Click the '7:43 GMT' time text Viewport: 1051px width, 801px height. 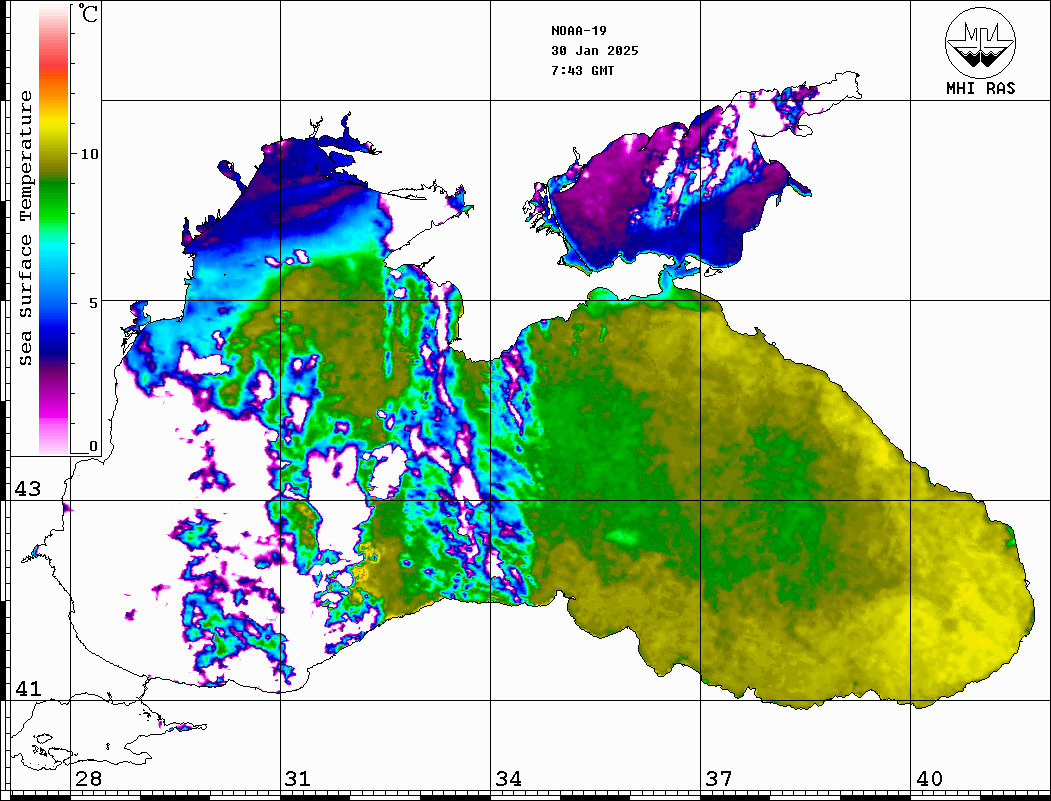click(x=582, y=70)
